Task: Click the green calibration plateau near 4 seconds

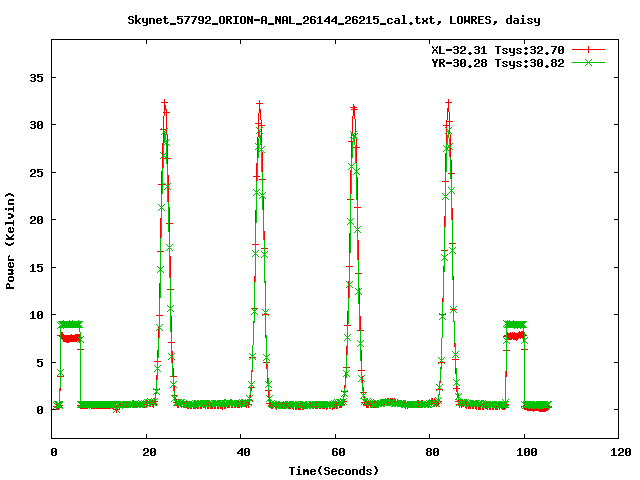Action: (70, 324)
